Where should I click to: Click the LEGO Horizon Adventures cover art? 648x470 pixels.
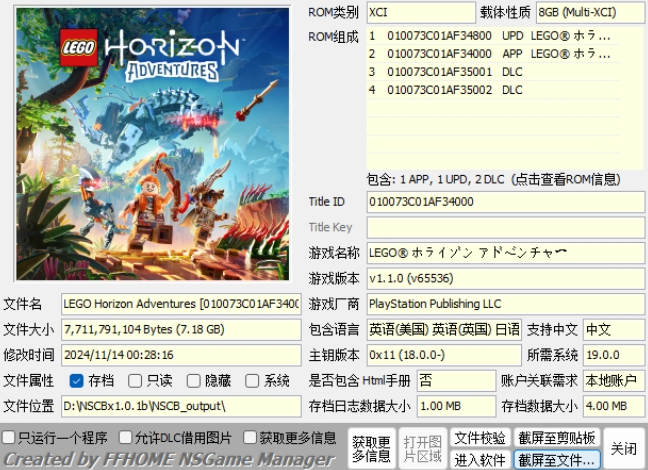[x=152, y=144]
